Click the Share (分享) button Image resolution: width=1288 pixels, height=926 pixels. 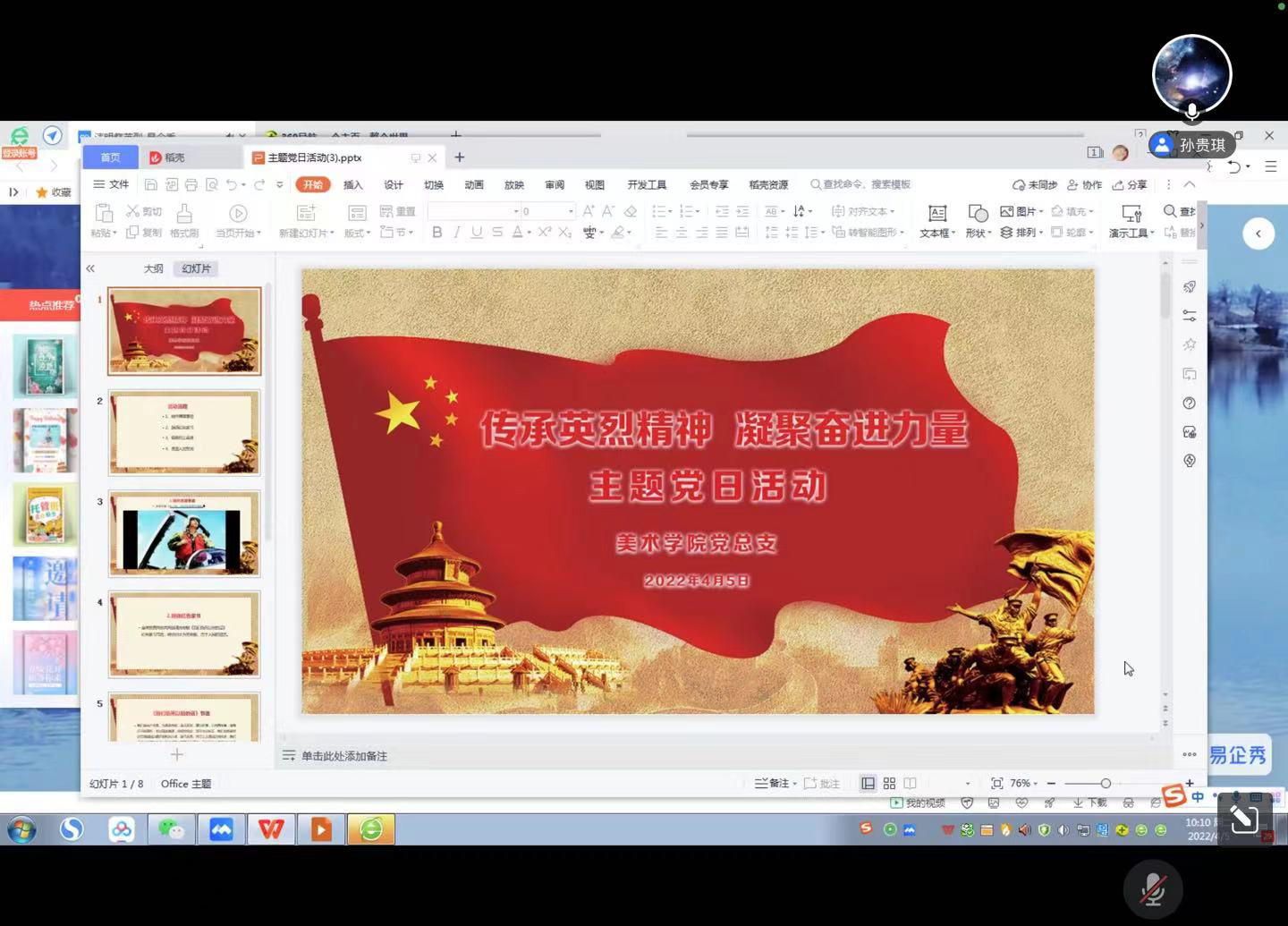1130,184
